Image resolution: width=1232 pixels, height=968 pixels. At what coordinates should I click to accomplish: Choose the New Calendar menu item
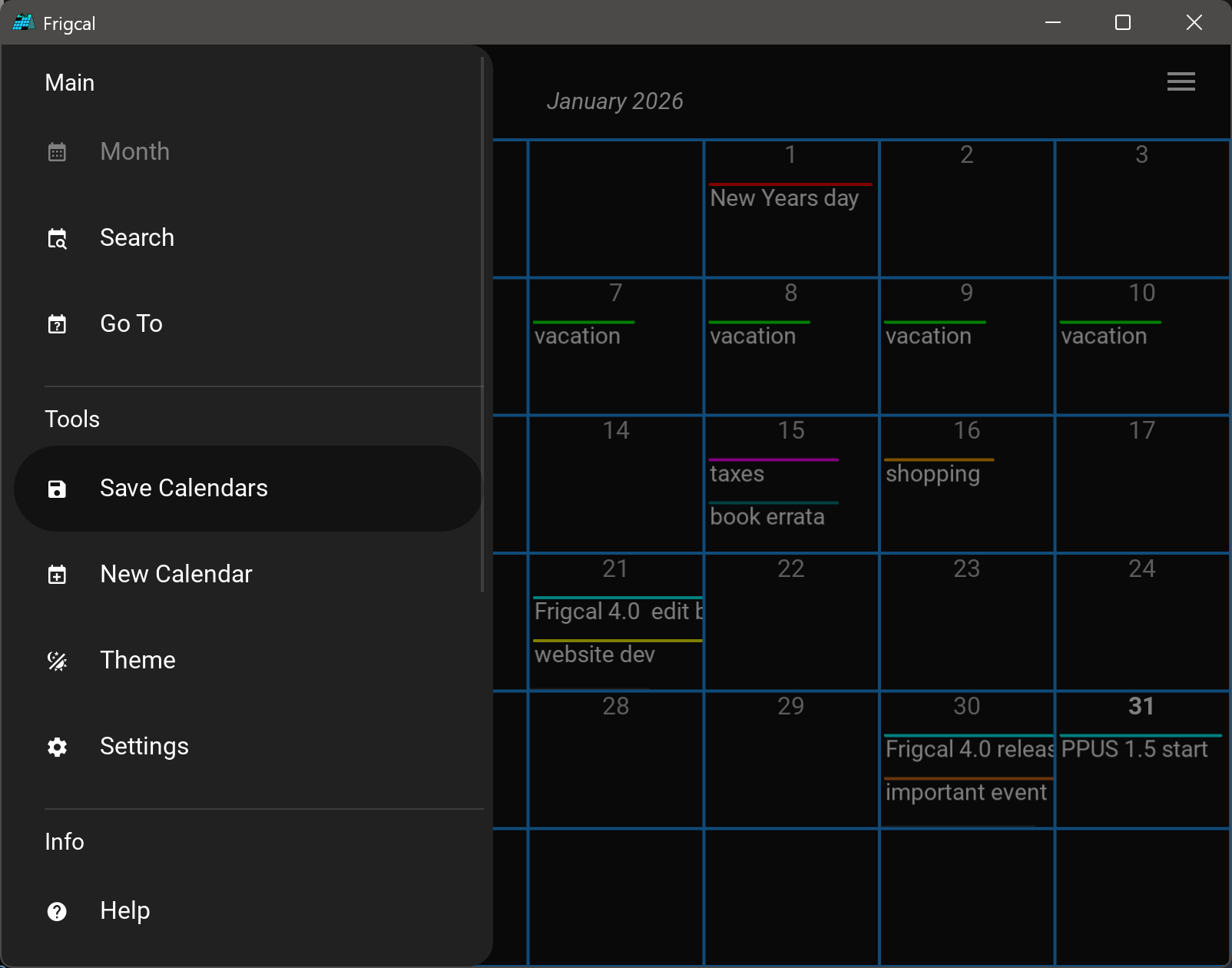pos(176,575)
